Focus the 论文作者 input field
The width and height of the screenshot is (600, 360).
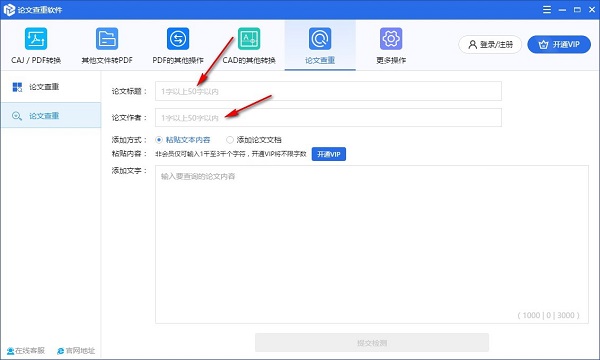click(328, 117)
